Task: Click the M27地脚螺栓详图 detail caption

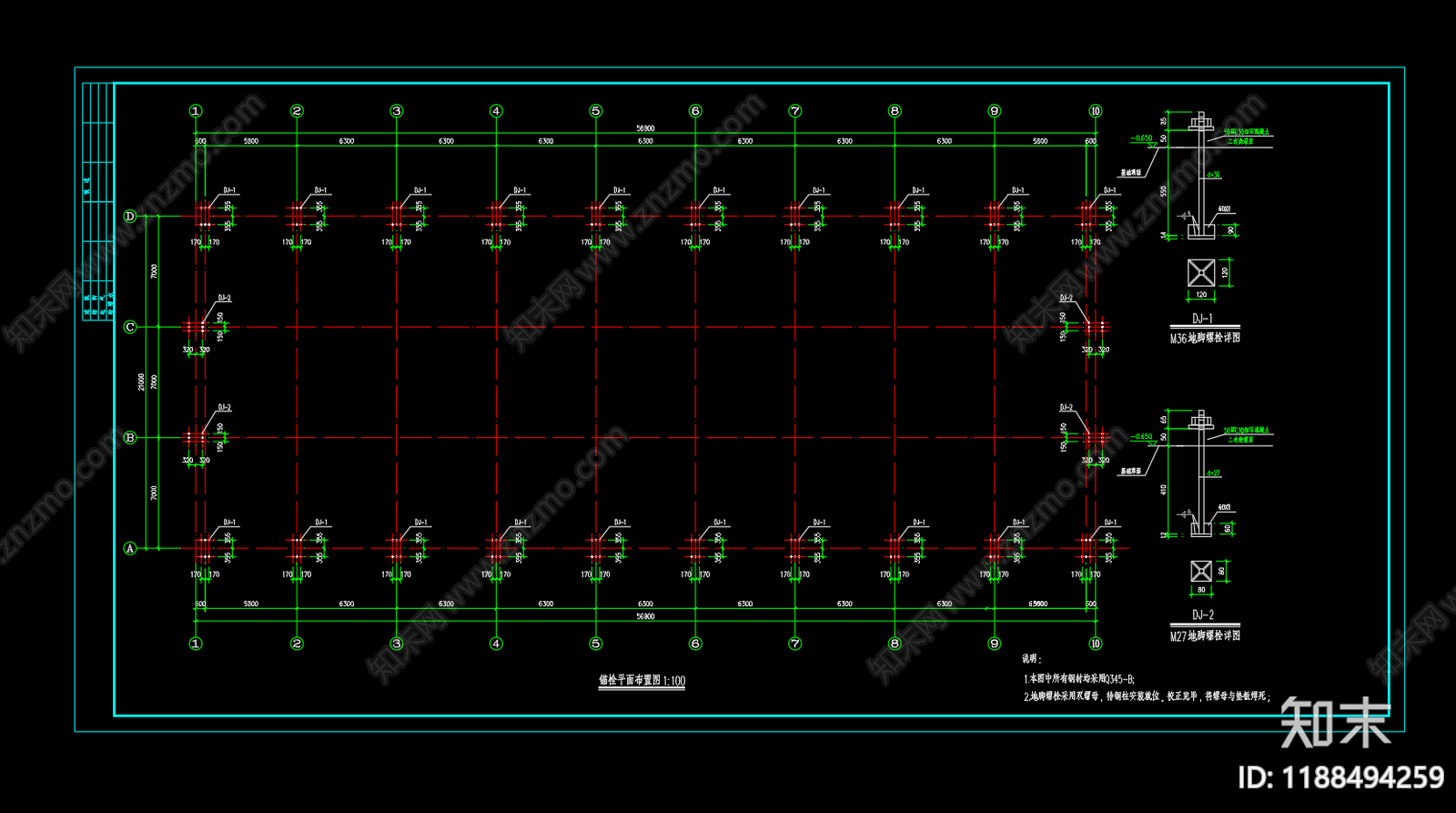Action: (1205, 635)
